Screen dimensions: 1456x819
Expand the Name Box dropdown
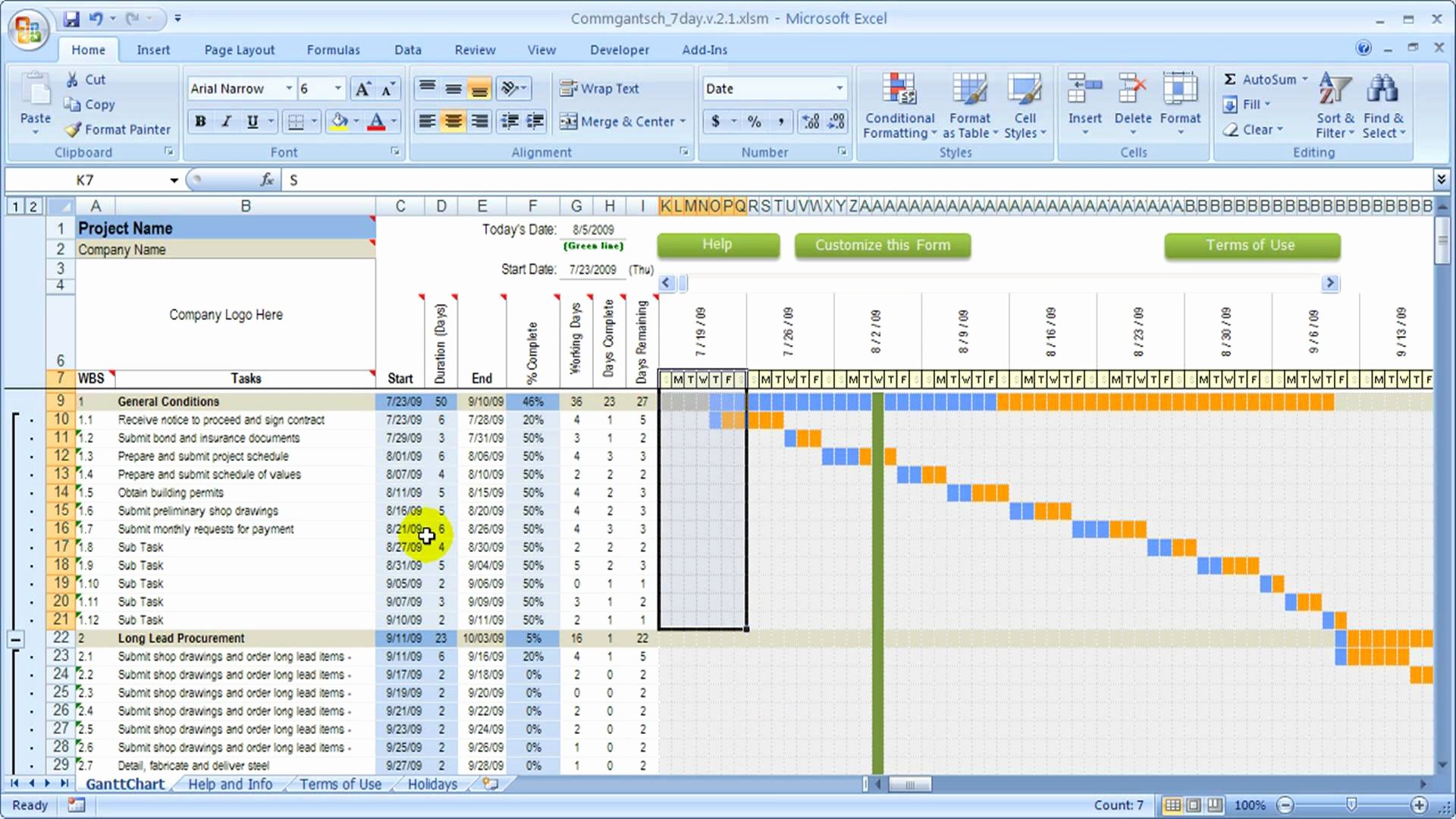(x=174, y=180)
